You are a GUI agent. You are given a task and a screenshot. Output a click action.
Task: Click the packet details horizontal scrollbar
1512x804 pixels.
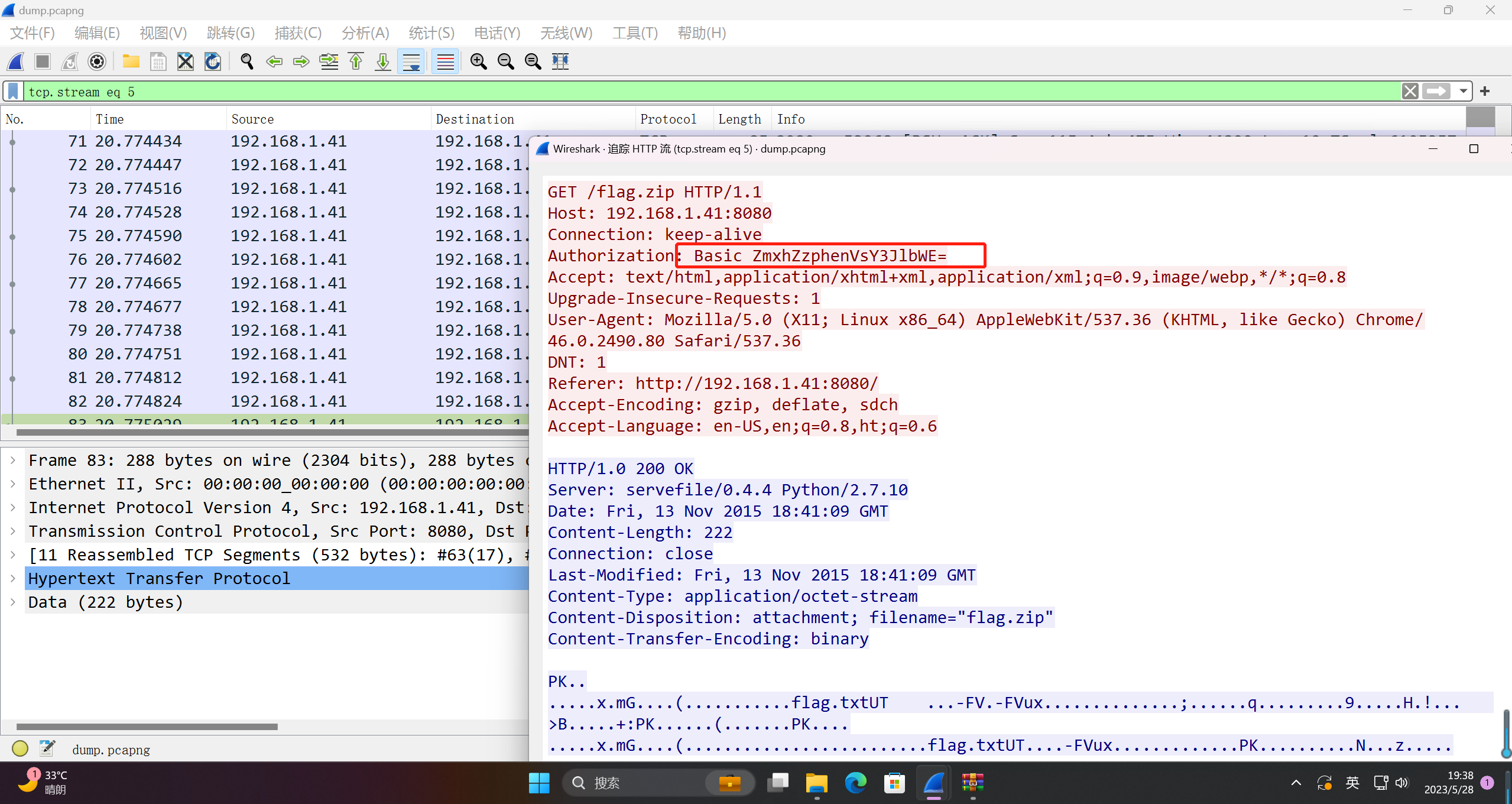[x=147, y=727]
